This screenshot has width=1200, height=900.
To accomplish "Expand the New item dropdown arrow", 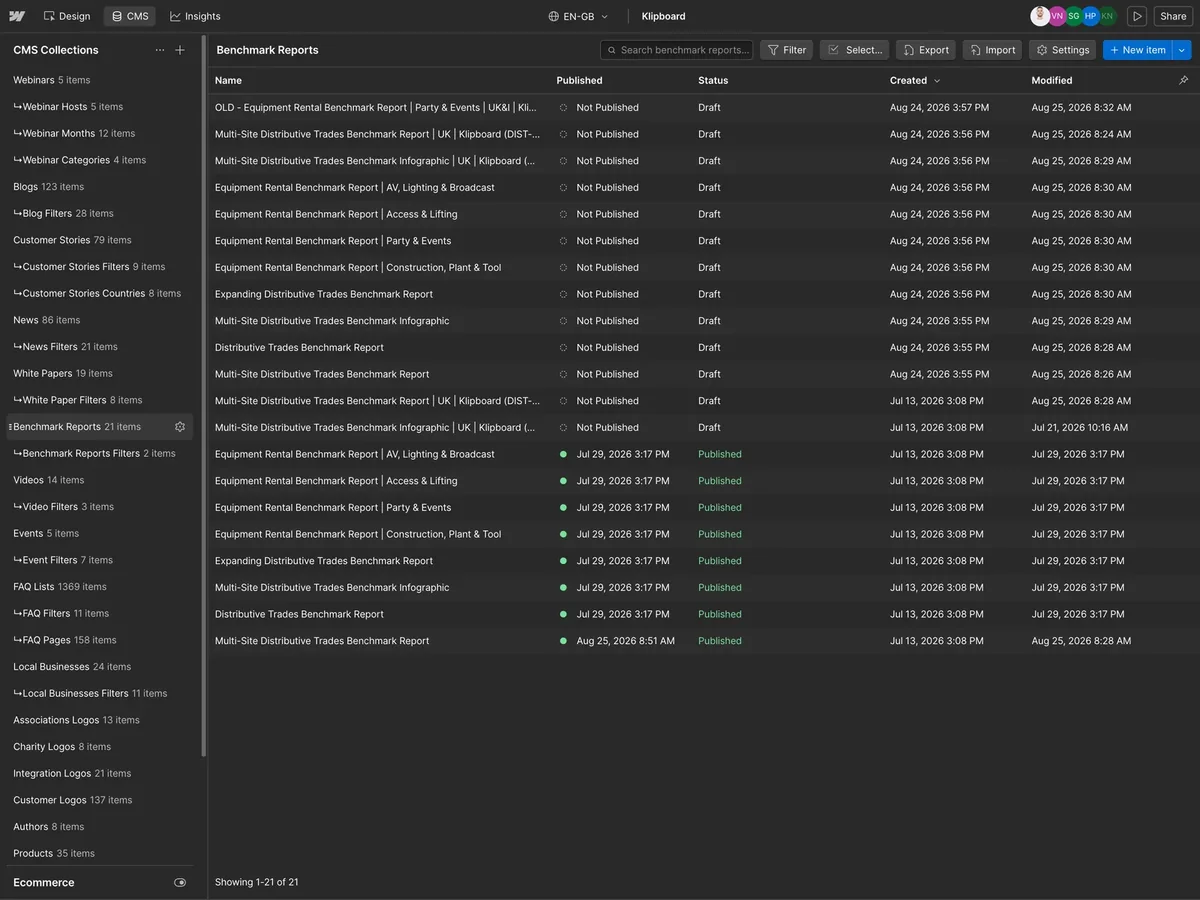I will (1182, 50).
